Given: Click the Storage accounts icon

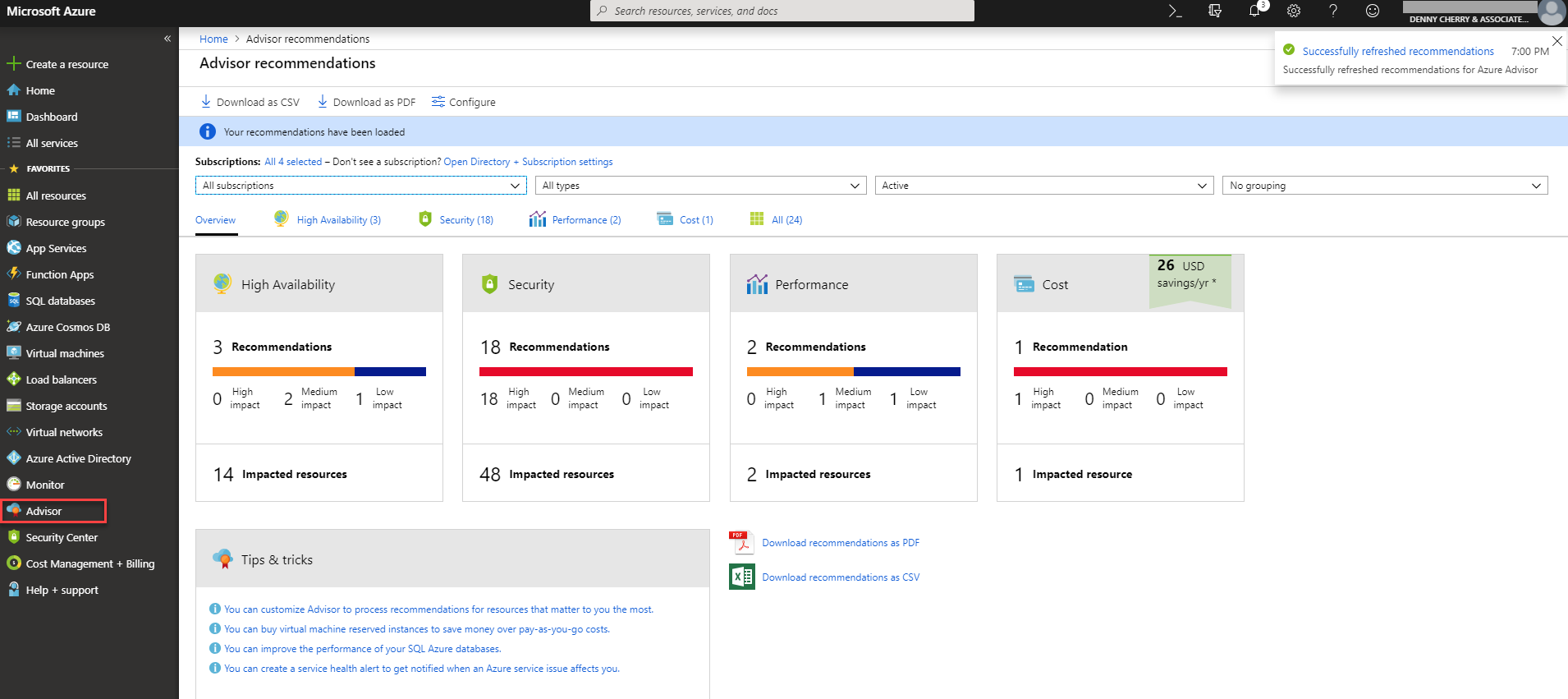Looking at the screenshot, I should [x=14, y=406].
